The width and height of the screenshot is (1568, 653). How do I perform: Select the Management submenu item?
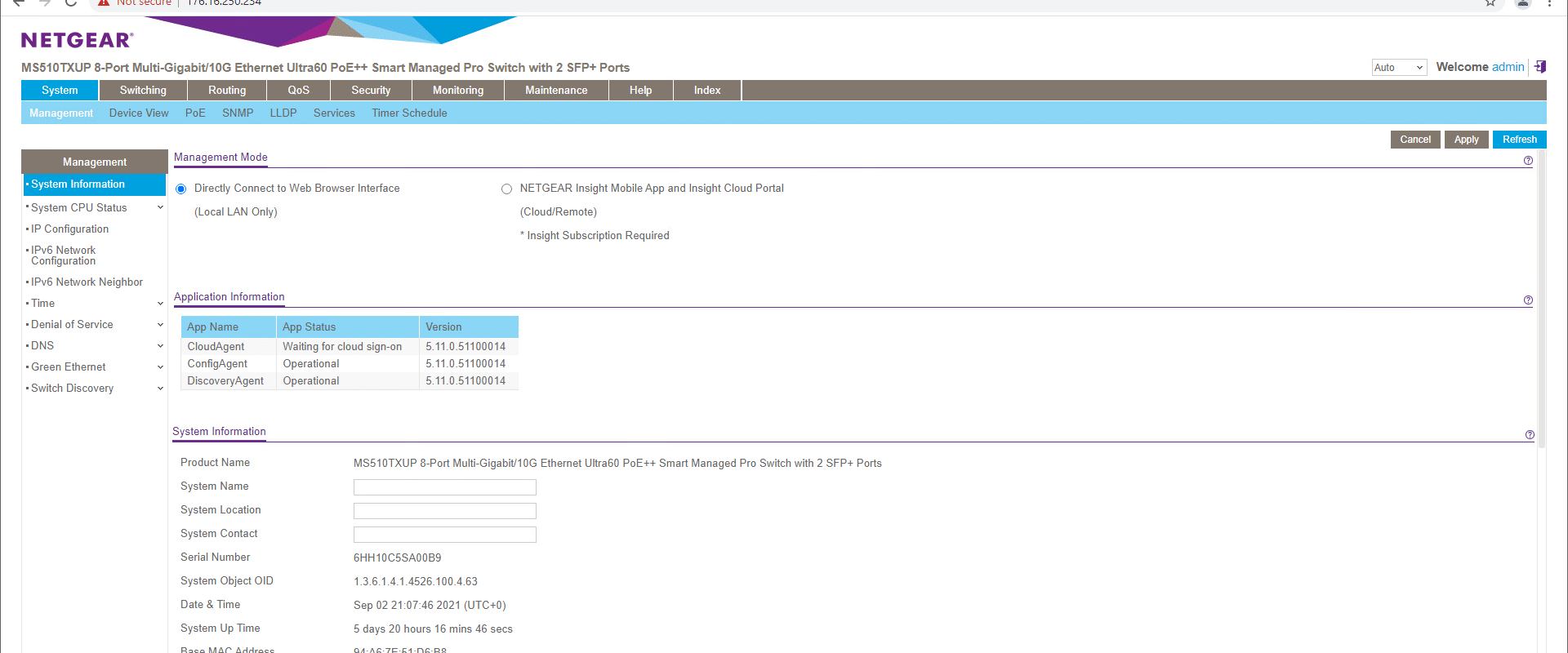[61, 113]
